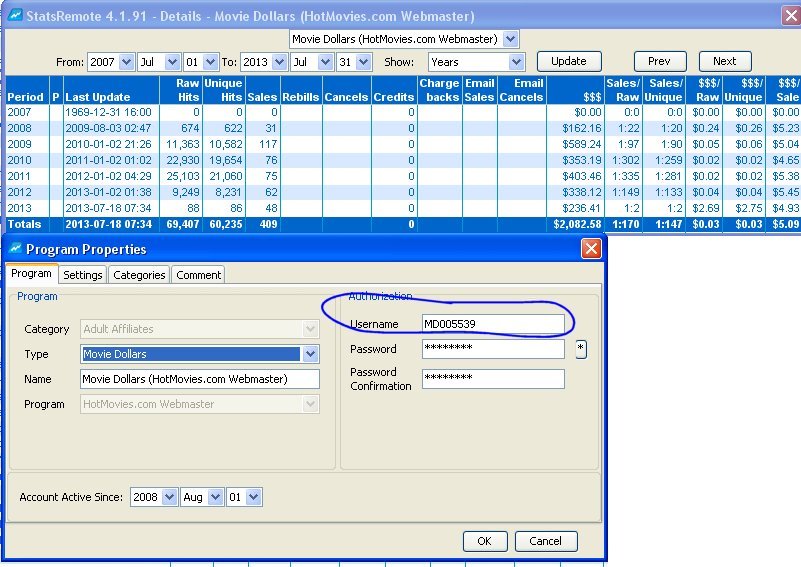
Task: Open the Show Years dropdown
Action: [516, 62]
